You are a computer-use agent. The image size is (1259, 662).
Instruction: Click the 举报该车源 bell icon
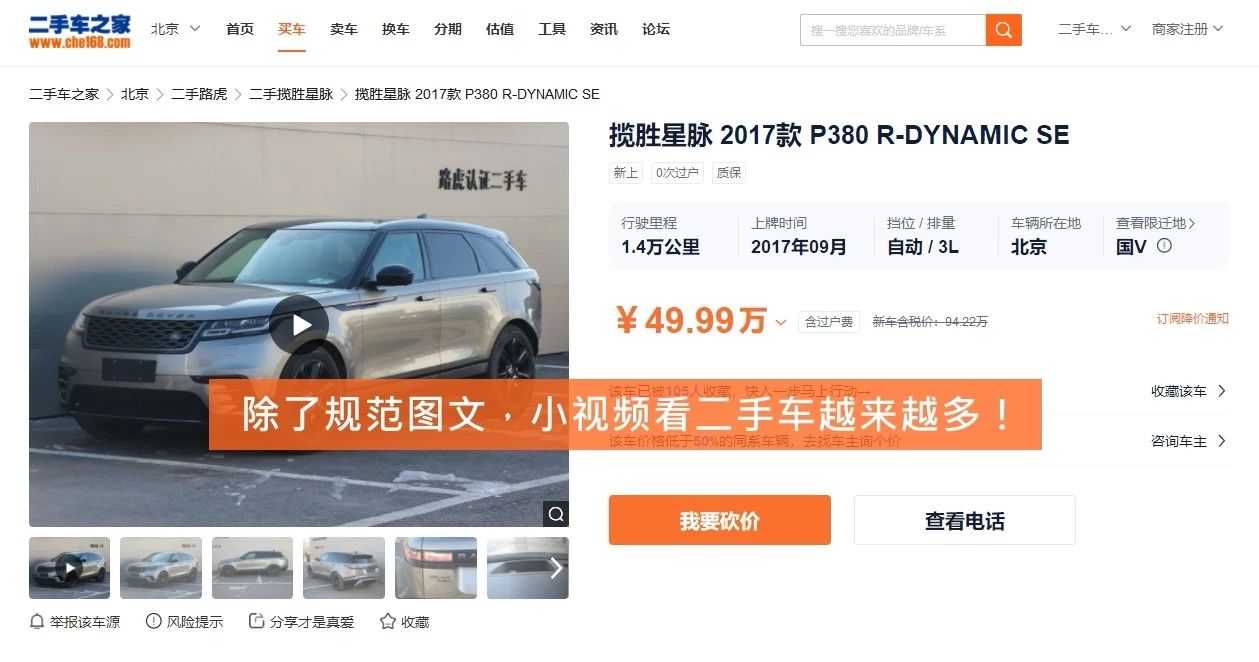tap(37, 622)
